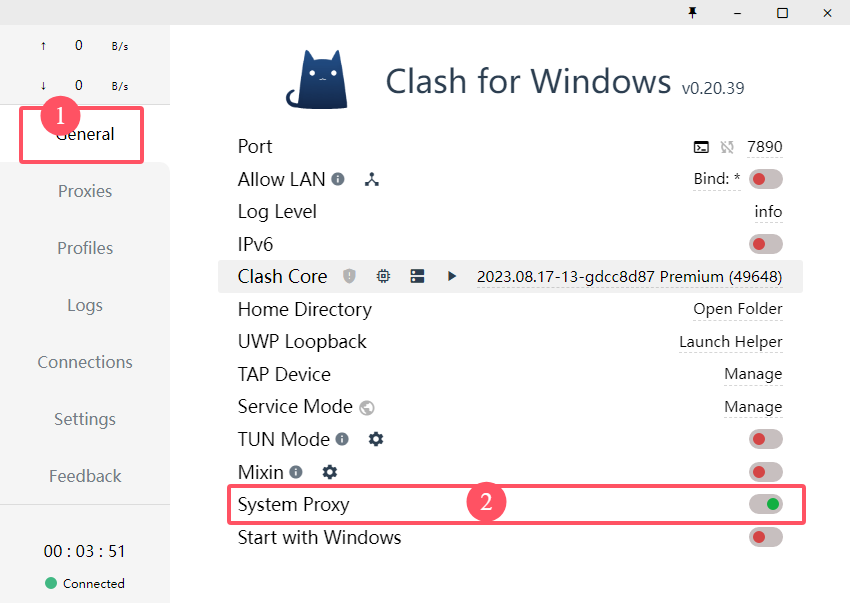Click the shield icon beside Clash Core
This screenshot has height=603, width=850.
point(350,277)
